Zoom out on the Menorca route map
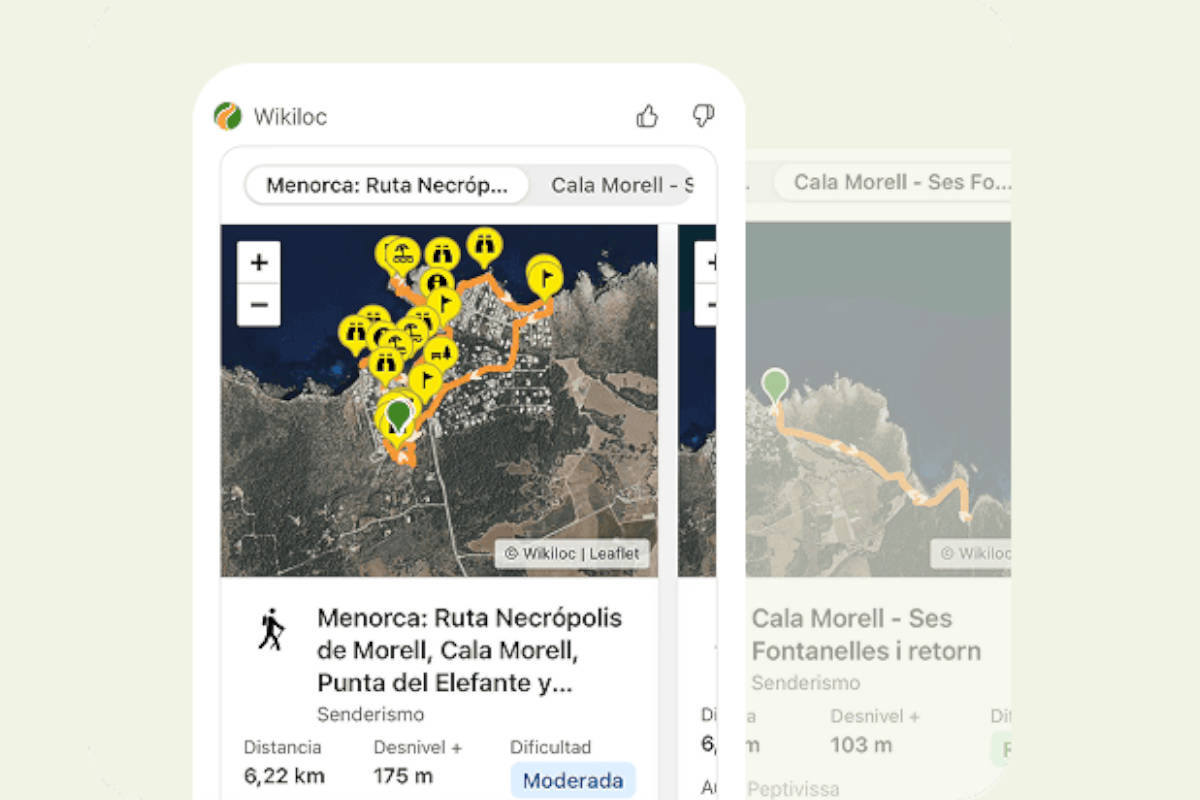The width and height of the screenshot is (1200, 800). coord(259,305)
